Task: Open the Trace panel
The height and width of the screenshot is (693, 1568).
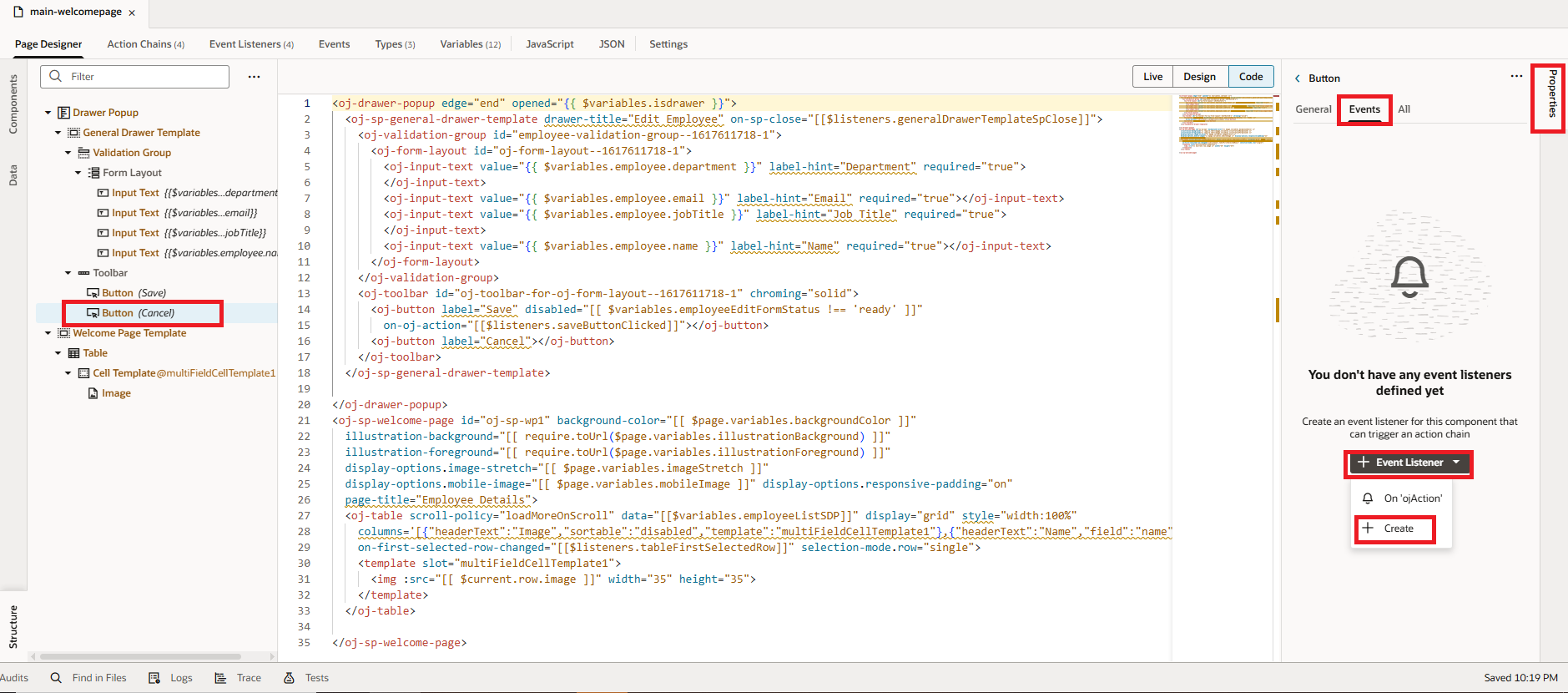Action: (x=238, y=678)
